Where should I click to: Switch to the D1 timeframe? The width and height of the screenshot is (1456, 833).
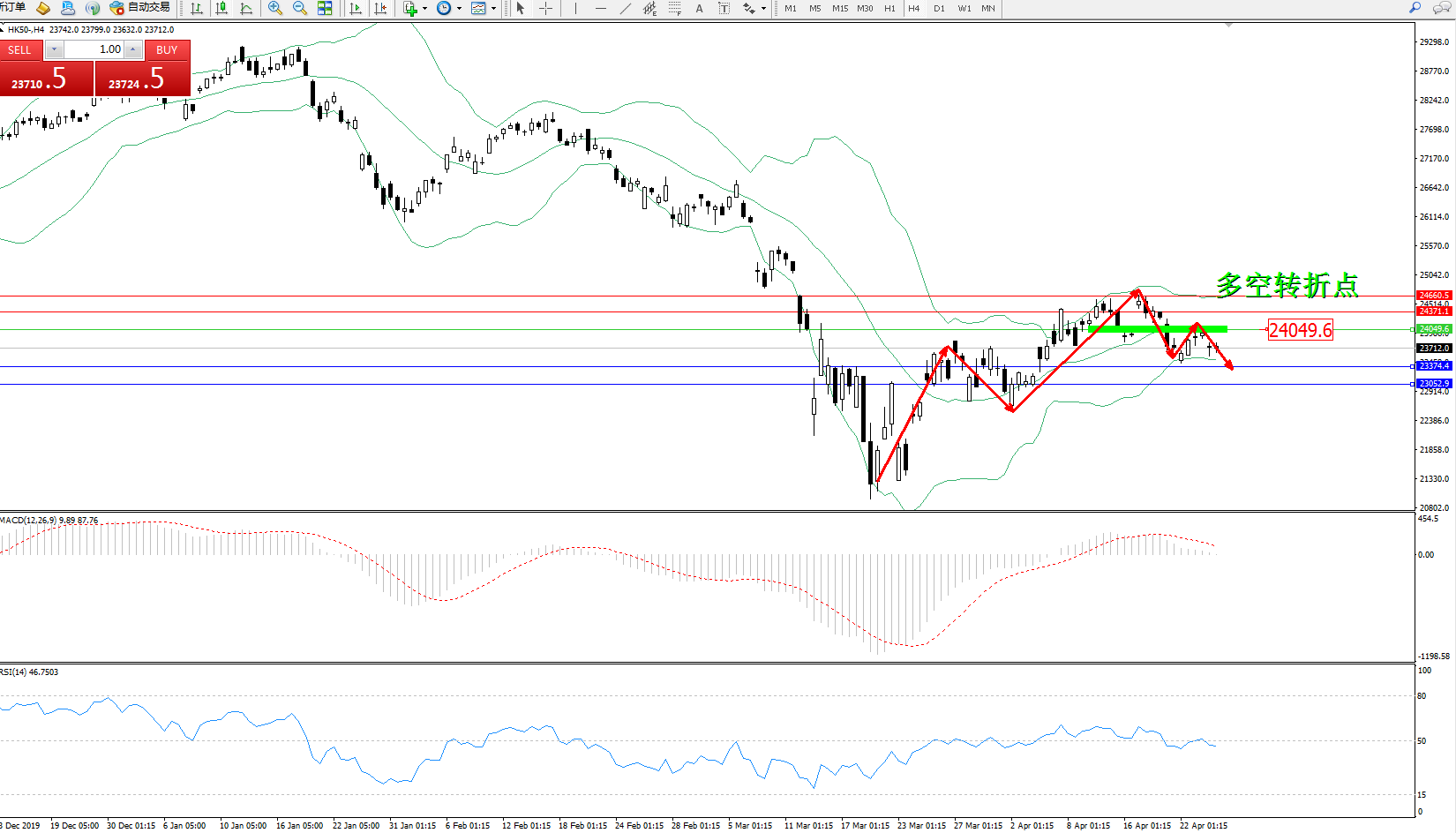click(x=939, y=8)
